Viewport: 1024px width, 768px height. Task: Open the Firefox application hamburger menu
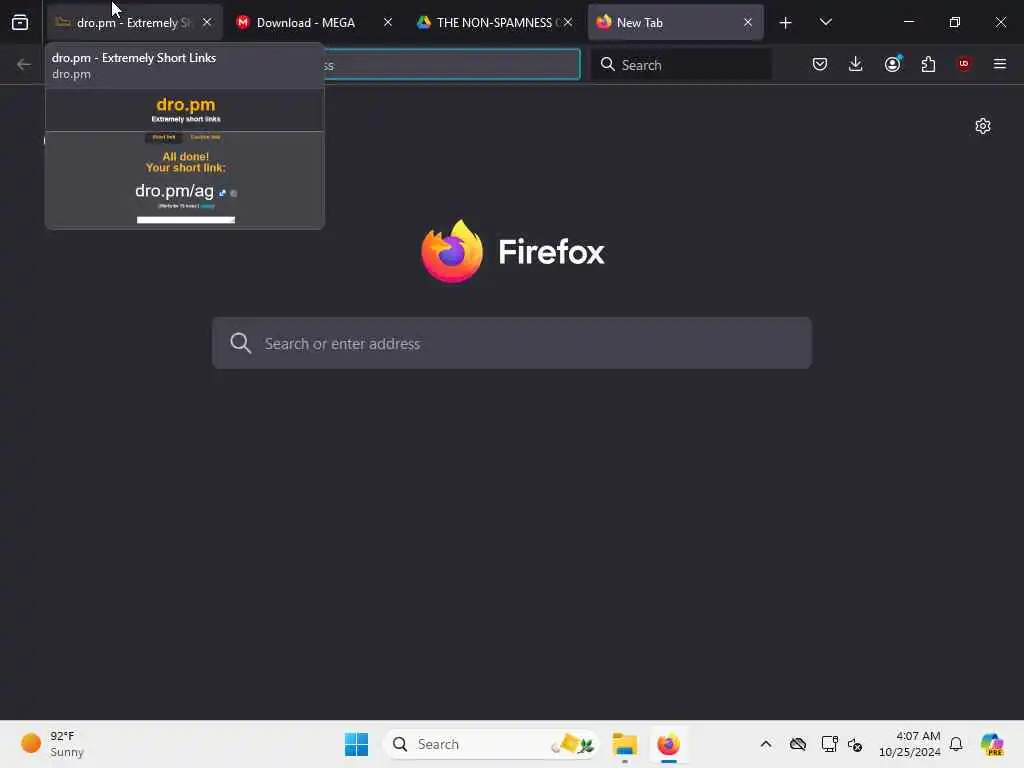(x=1000, y=64)
